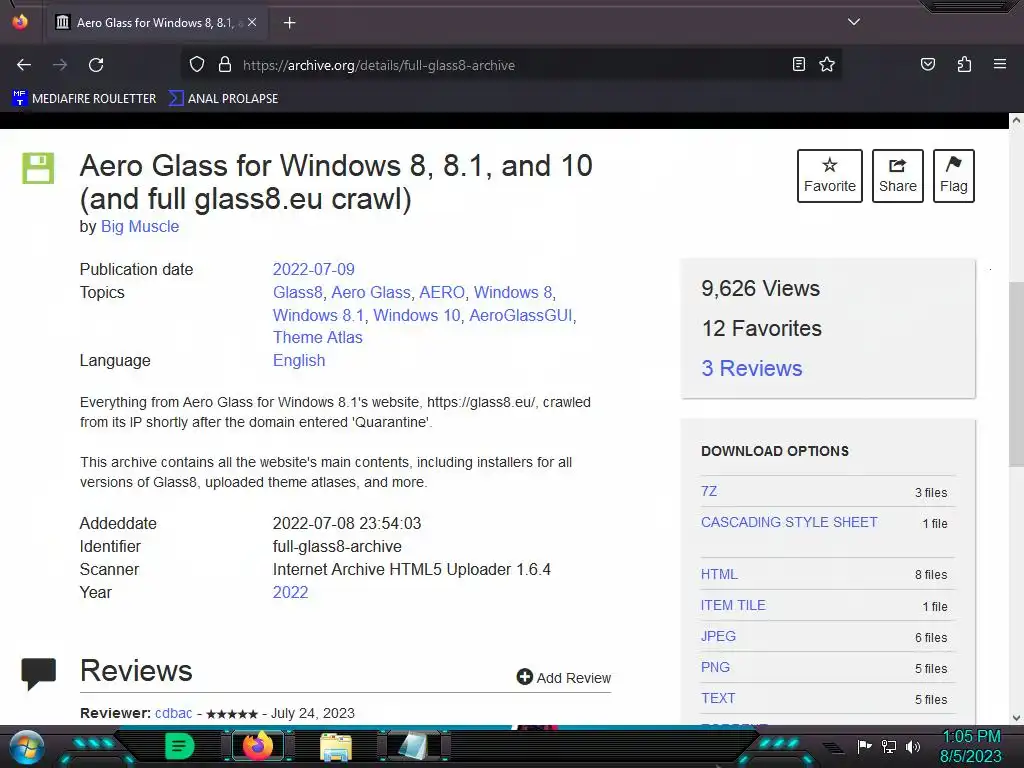Open the Aero Glass topic link
The width and height of the screenshot is (1024, 768).
[x=371, y=293]
